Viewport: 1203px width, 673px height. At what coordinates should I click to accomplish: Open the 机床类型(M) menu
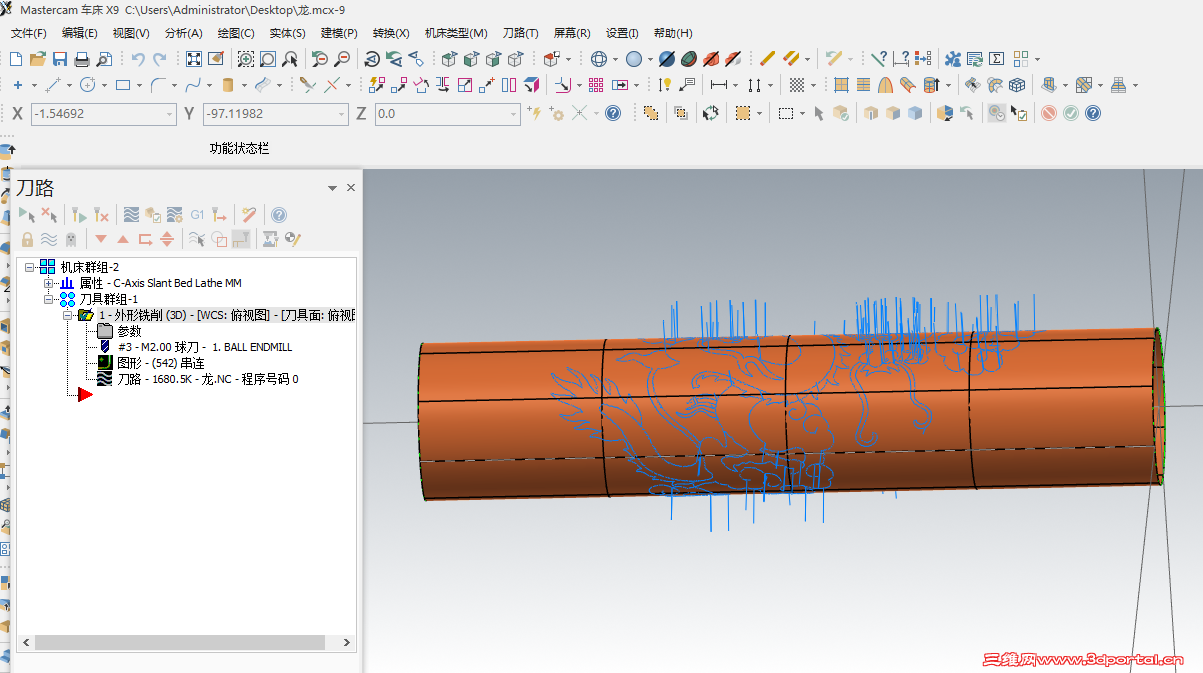[x=456, y=33]
